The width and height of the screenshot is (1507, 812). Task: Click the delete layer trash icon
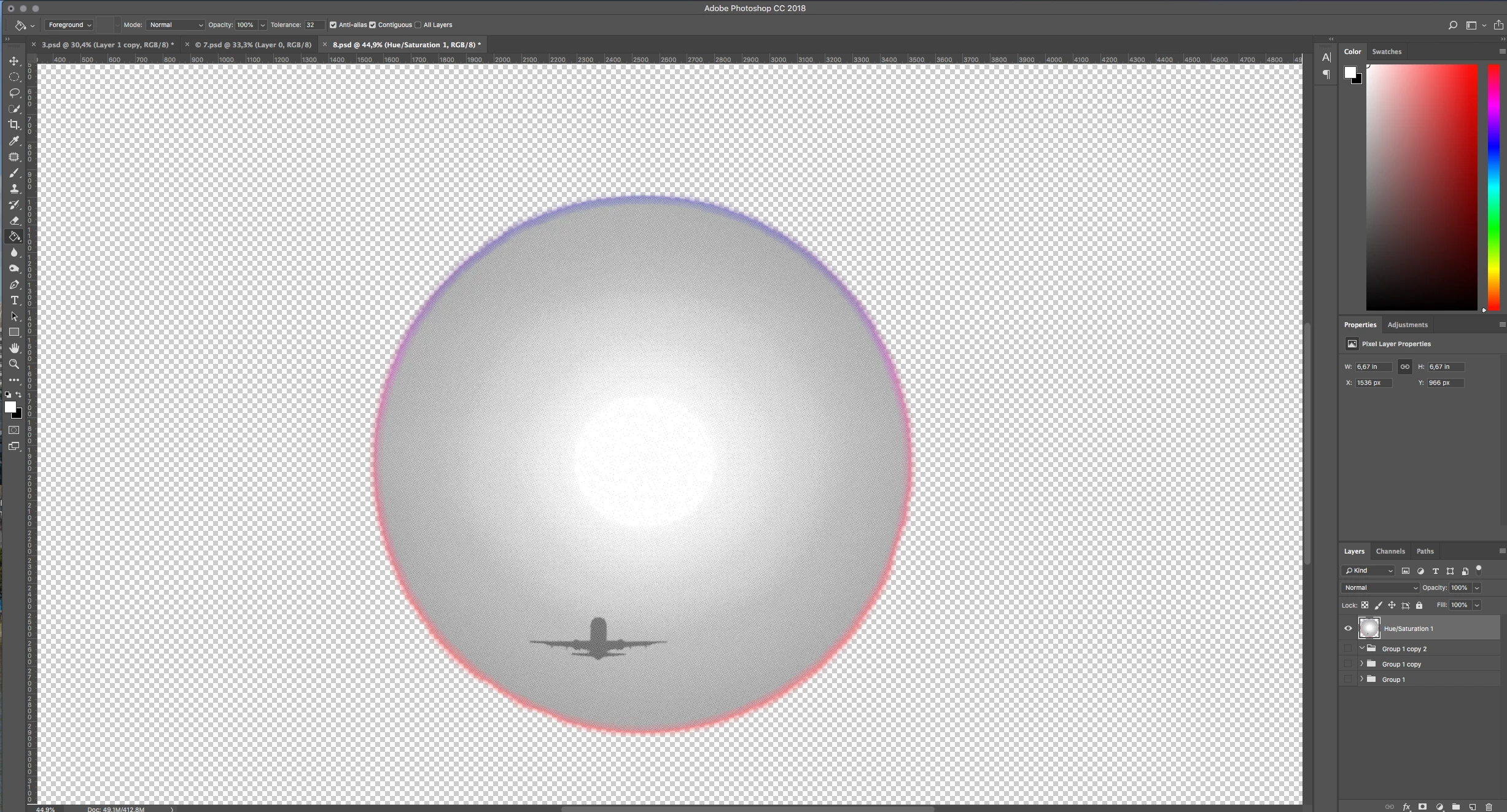1489,806
